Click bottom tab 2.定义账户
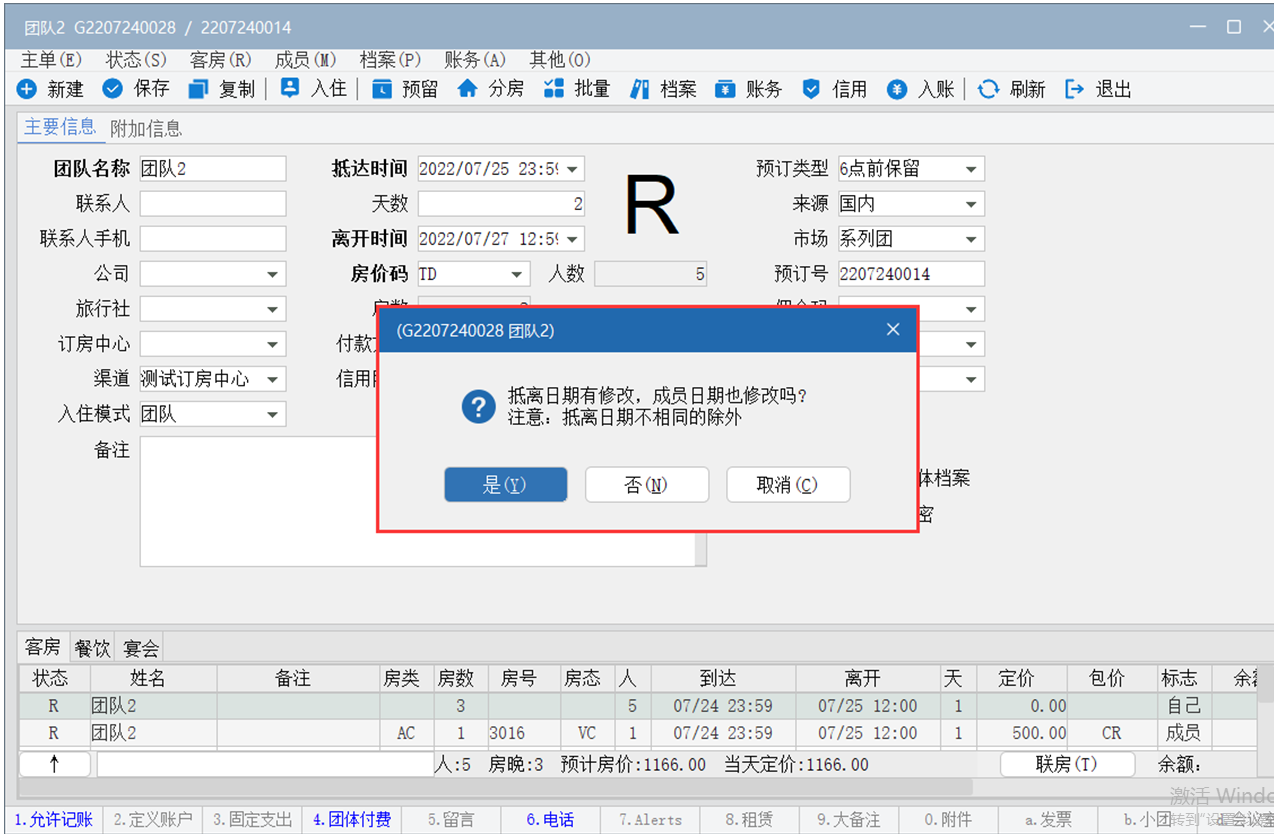Image resolution: width=1274 pixels, height=834 pixels. 152,820
